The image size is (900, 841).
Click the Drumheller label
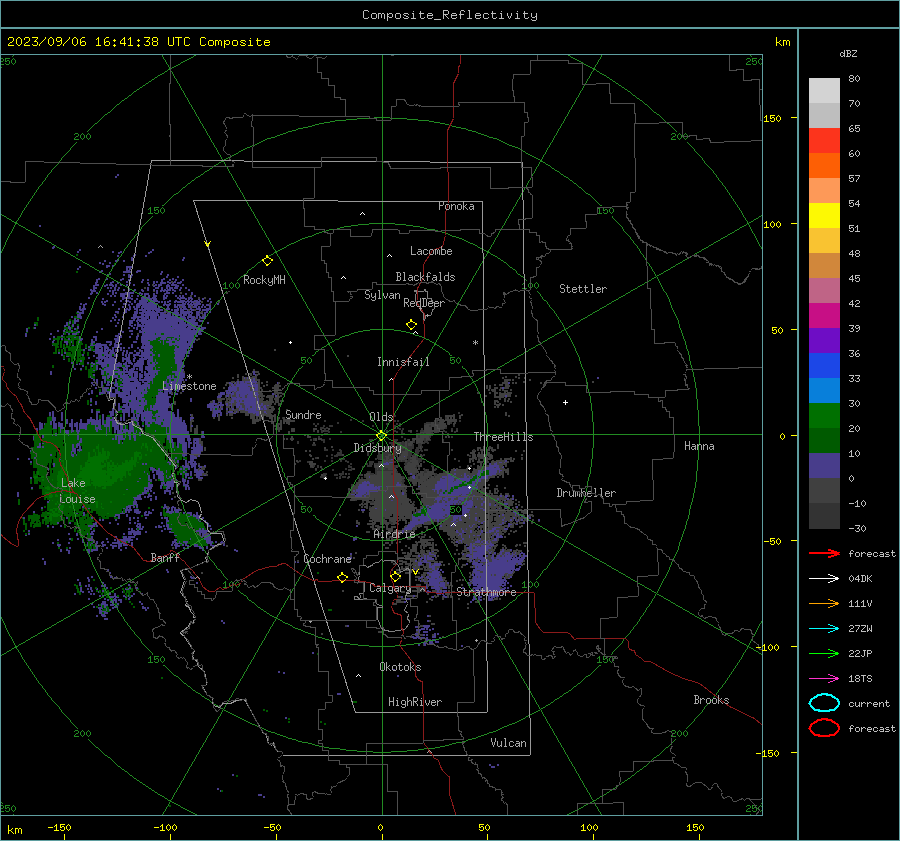coord(586,493)
